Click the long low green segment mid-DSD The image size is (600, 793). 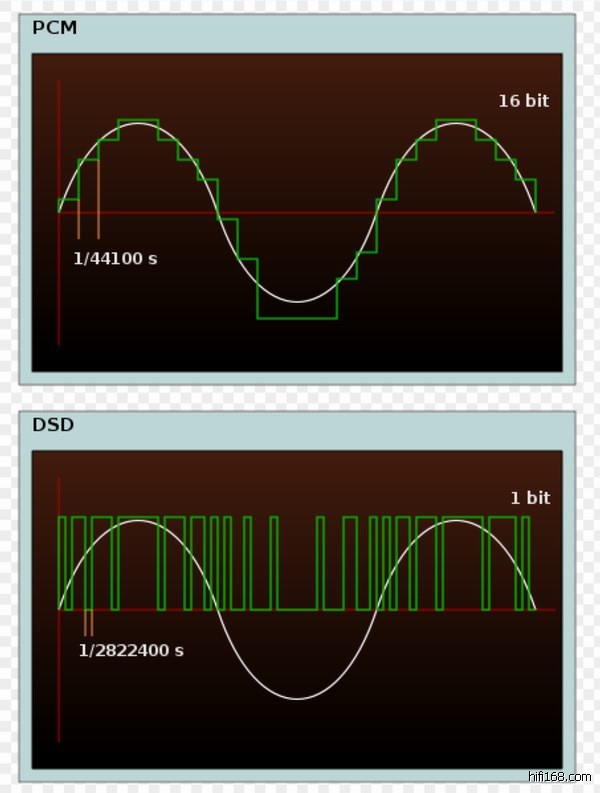pyautogui.click(x=297, y=609)
